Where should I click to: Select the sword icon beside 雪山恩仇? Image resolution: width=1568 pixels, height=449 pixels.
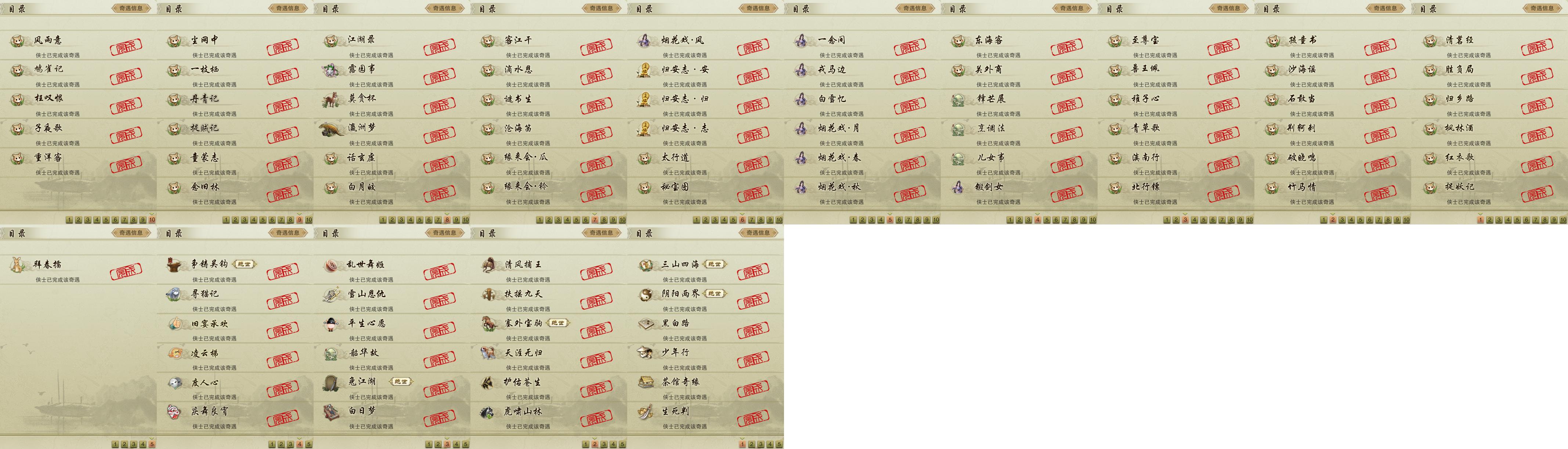332,295
